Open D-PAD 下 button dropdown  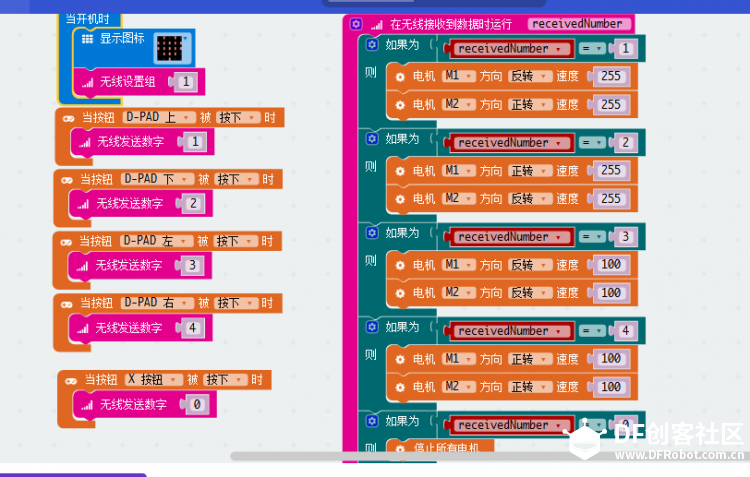[x=157, y=179]
